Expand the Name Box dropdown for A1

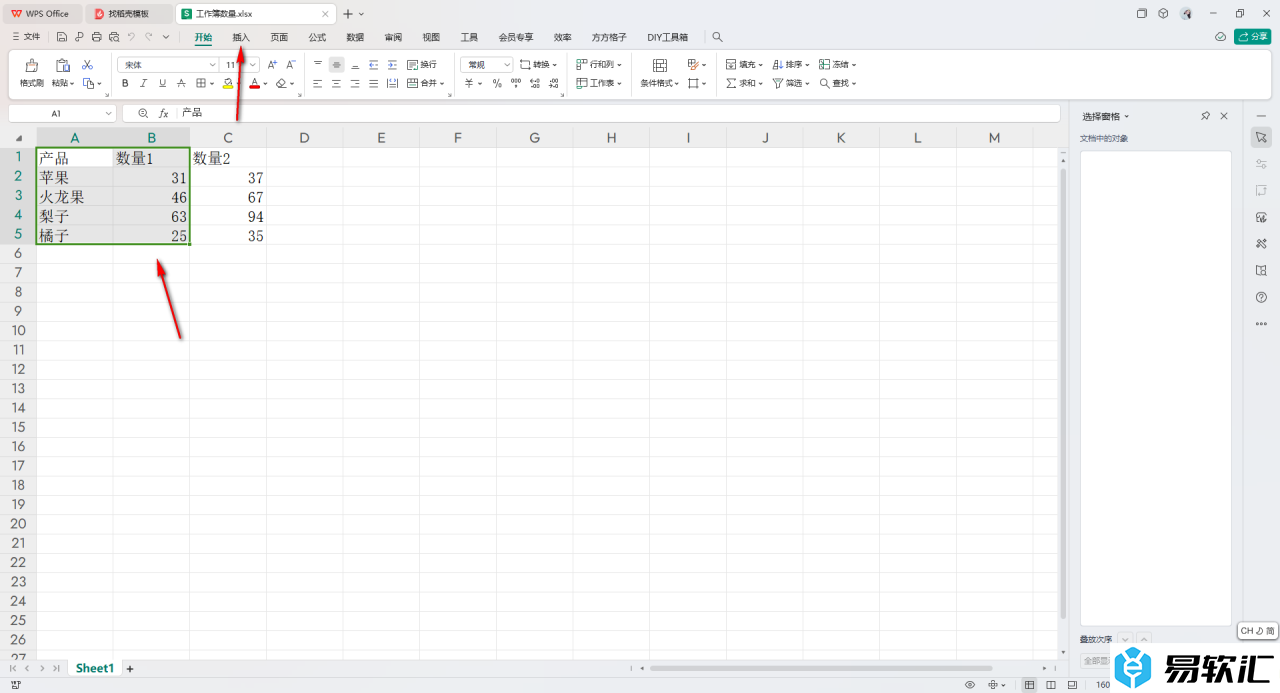108,114
